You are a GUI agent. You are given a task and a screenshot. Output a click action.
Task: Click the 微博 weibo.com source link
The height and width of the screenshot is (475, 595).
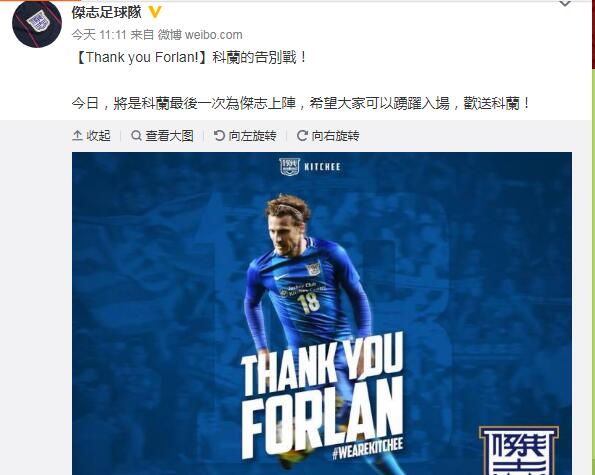(200, 35)
